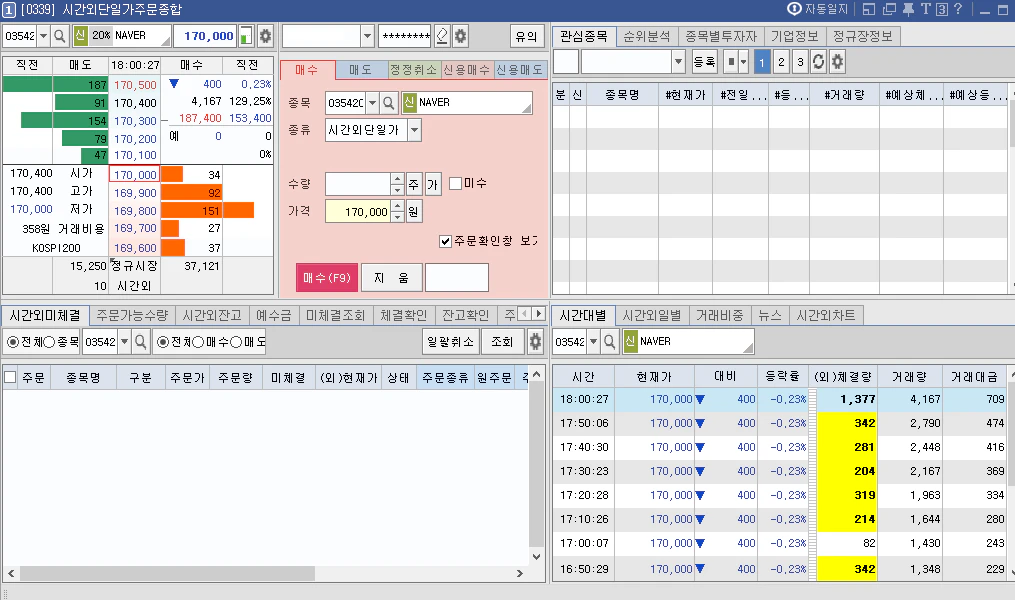Open watchlist settings gear icon

837,61
